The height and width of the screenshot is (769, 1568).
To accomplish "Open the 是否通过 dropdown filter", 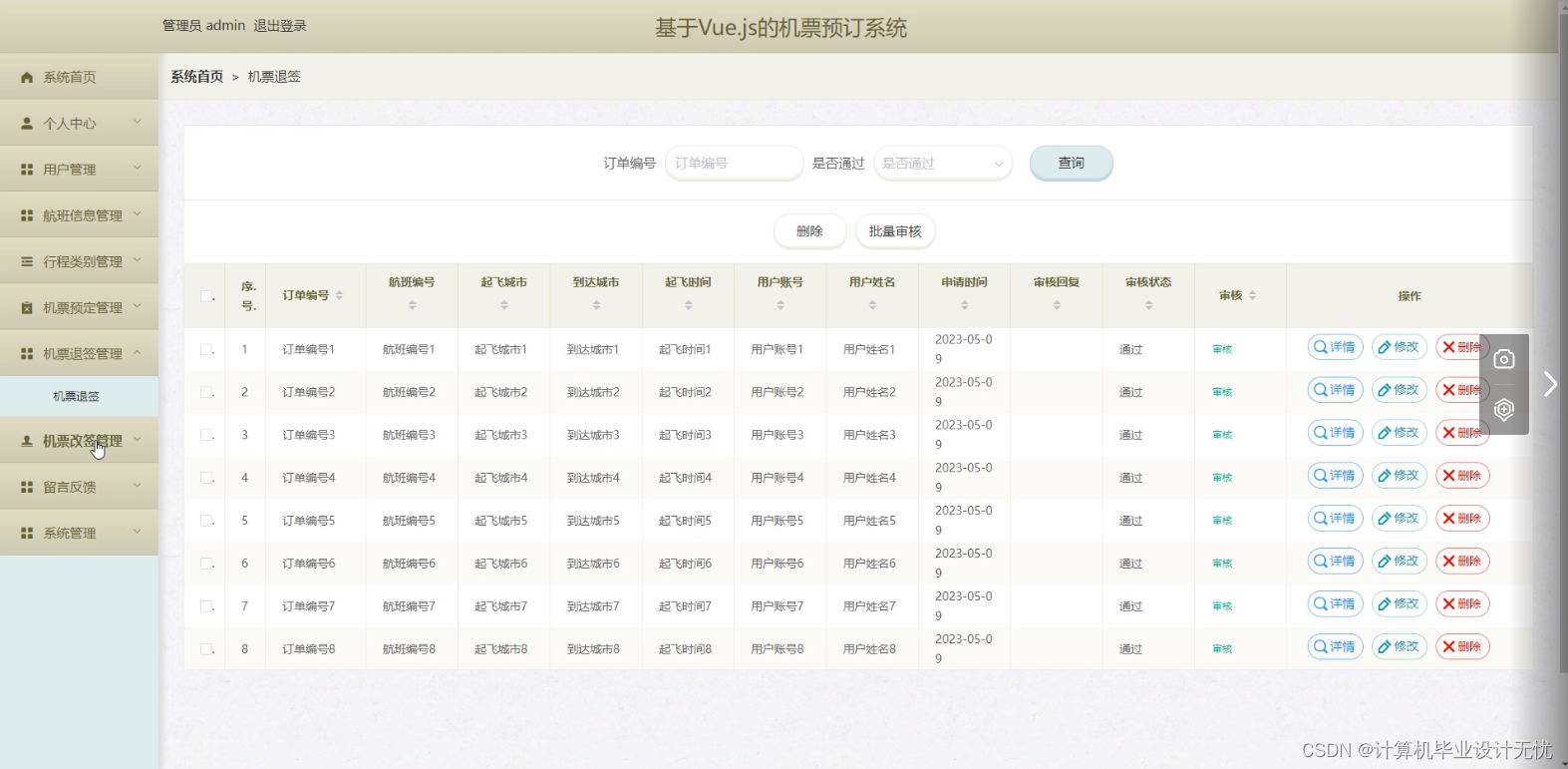I will [943, 163].
